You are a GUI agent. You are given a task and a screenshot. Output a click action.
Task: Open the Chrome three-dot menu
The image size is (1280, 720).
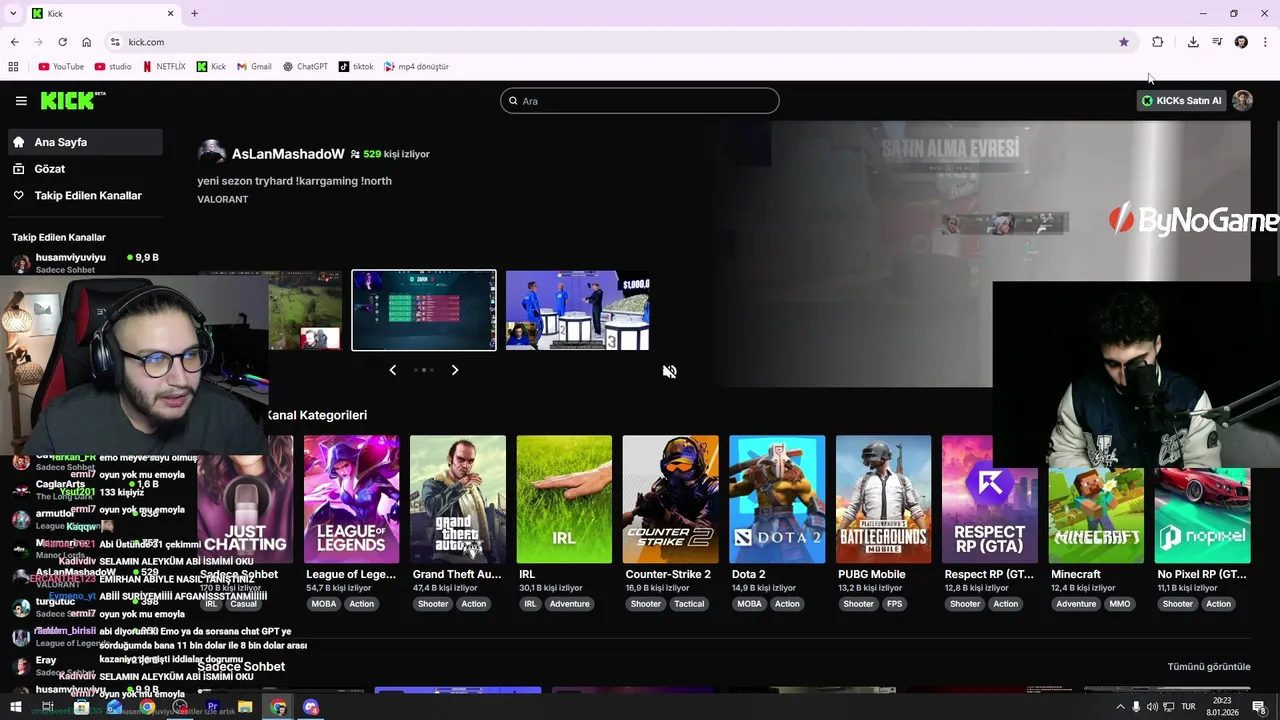coord(1265,42)
